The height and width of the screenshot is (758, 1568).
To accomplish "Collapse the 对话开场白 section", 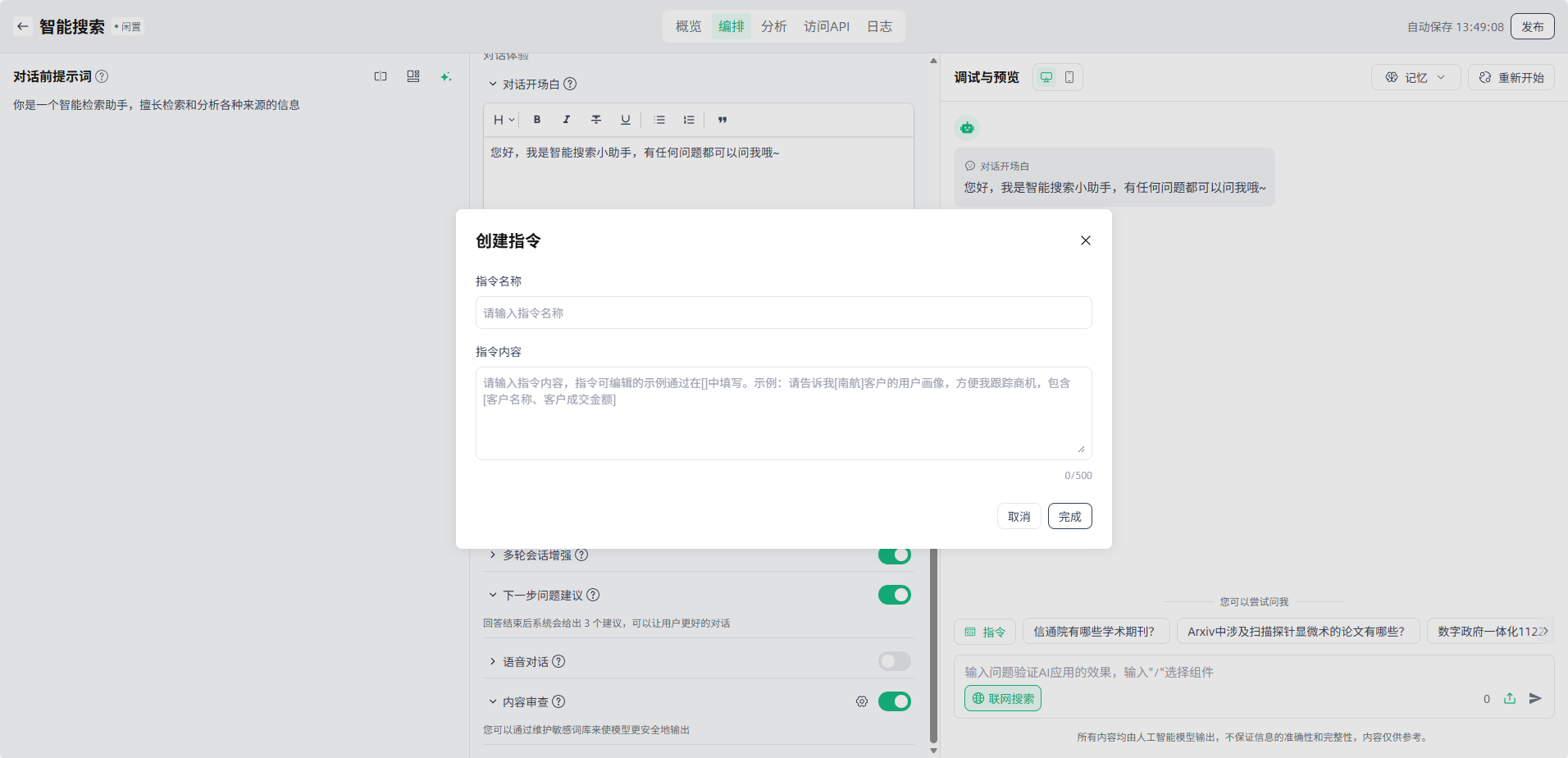I will [x=493, y=84].
